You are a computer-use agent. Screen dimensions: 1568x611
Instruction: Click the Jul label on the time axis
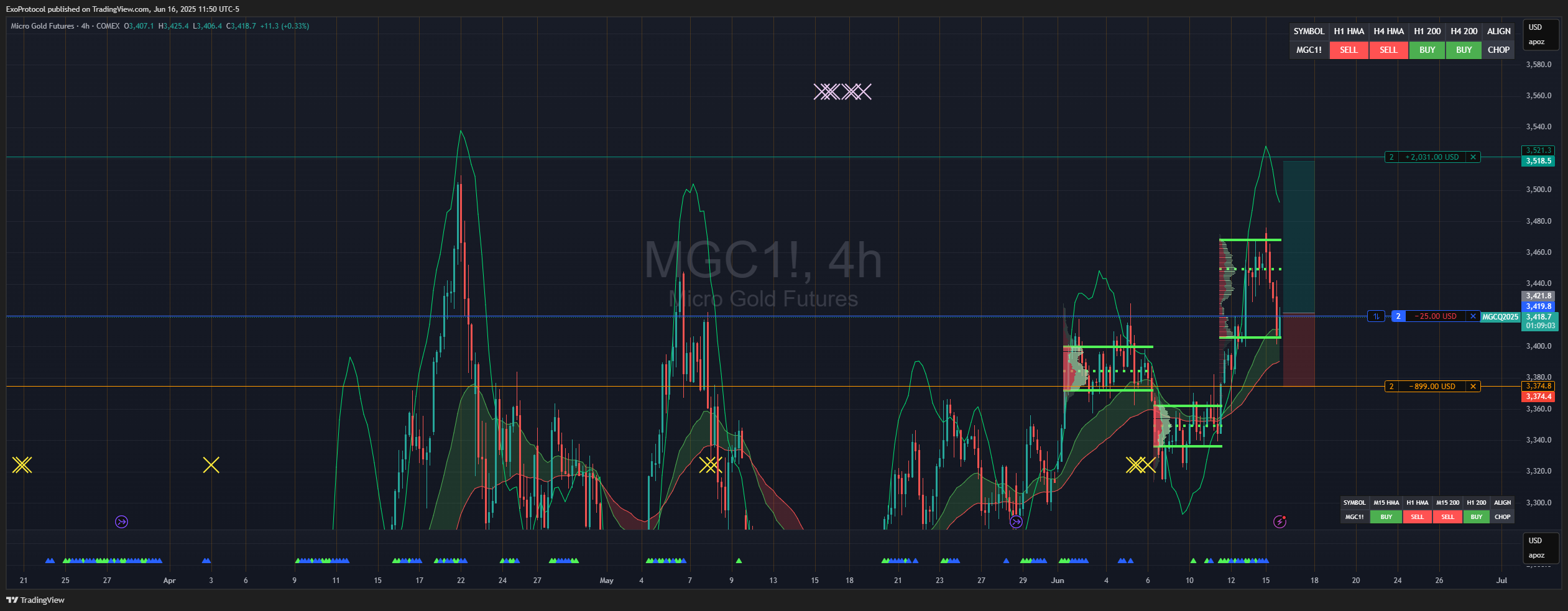coord(1501,581)
